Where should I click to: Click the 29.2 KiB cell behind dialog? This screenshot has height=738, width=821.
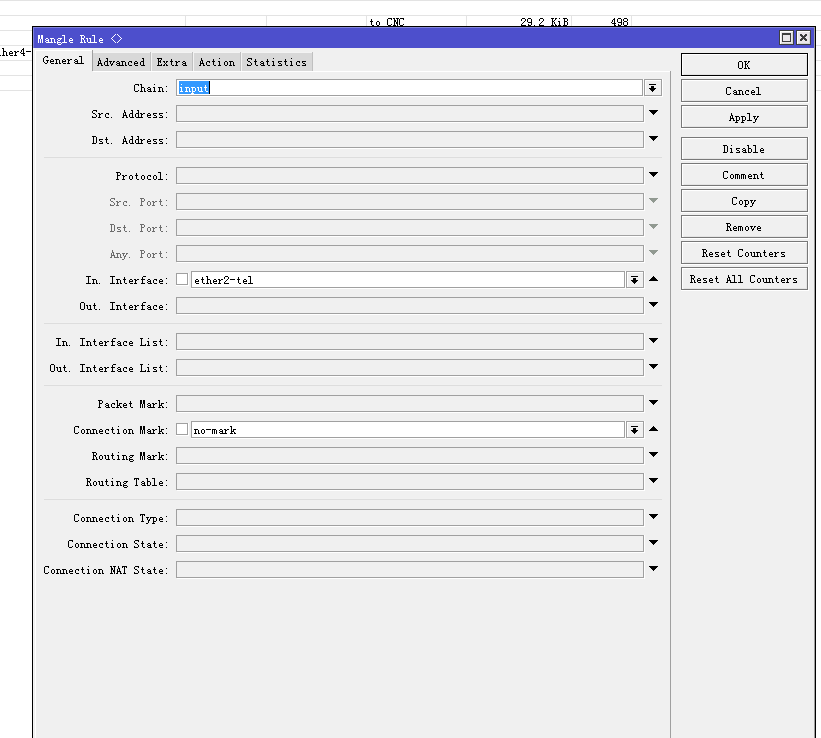[x=544, y=22]
